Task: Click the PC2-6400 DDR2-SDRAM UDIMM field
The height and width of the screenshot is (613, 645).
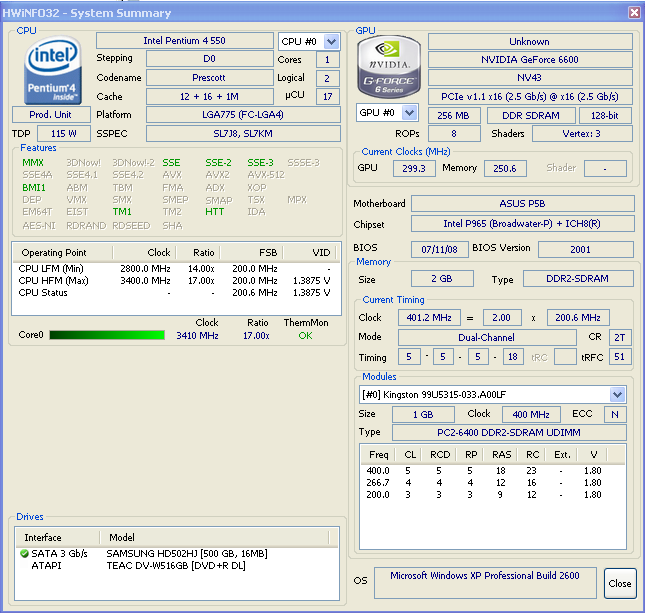Action: (x=509, y=433)
